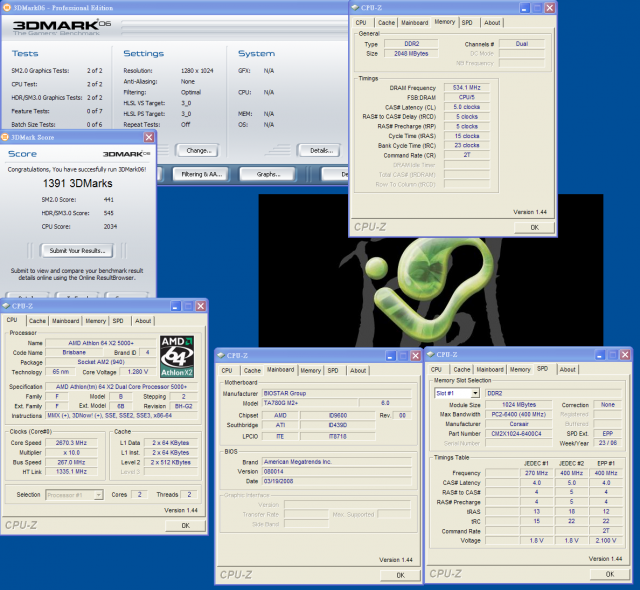640x590 pixels.
Task: Click the AMD Athlon 64 X2 logo
Action: pos(177,357)
